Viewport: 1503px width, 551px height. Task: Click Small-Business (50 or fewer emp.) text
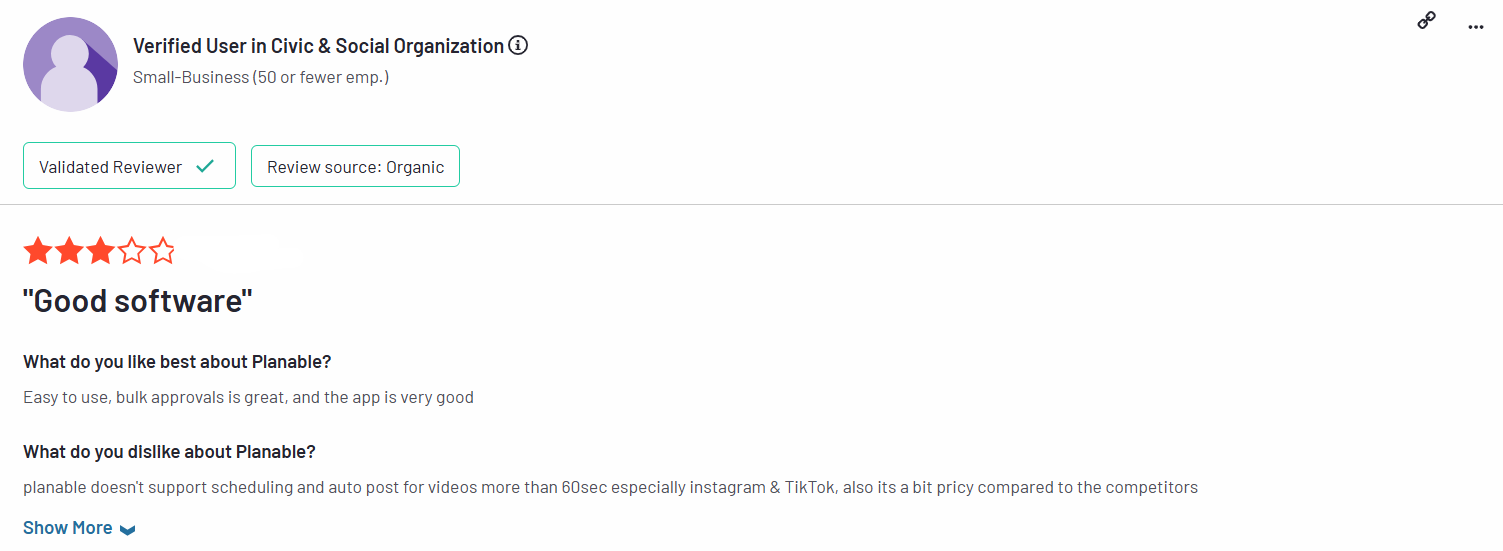click(261, 77)
